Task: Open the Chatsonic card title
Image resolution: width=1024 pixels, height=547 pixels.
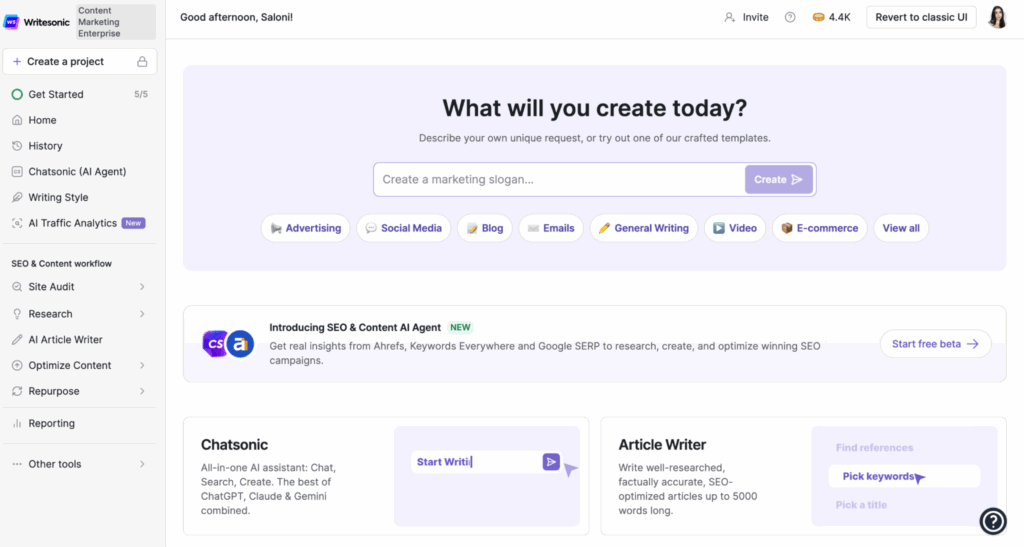Action: tap(234, 445)
